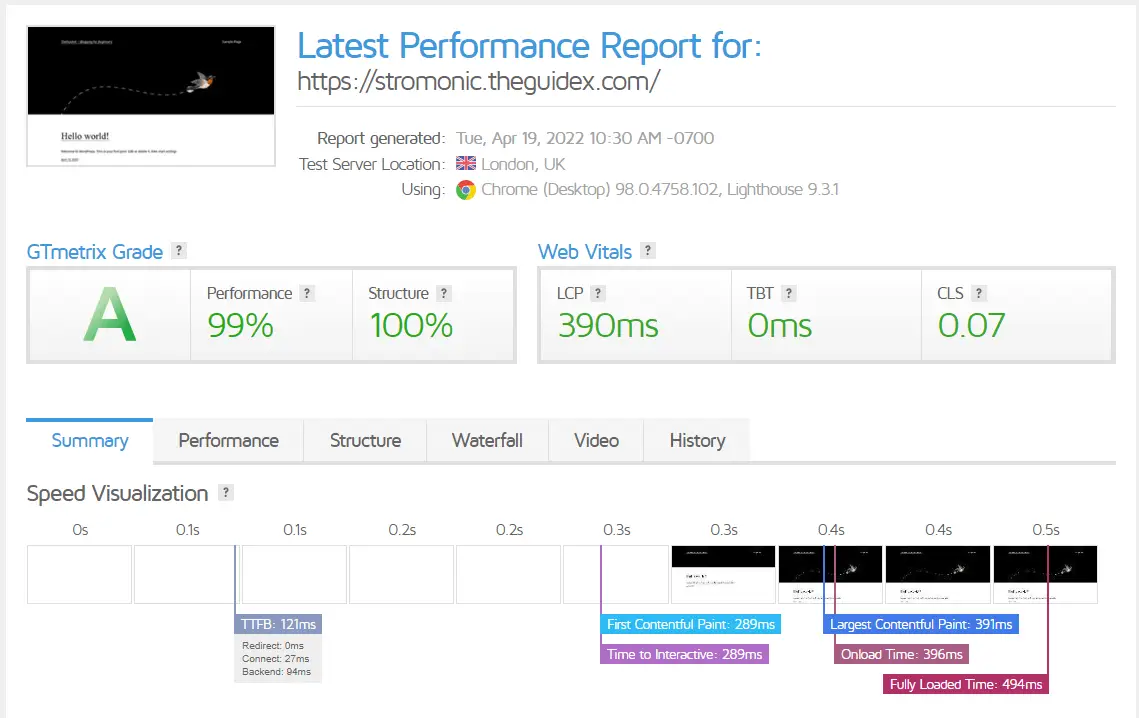Image resolution: width=1139 pixels, height=718 pixels.
Task: Click the Largest Contentful Paint marker
Action: click(x=920, y=623)
